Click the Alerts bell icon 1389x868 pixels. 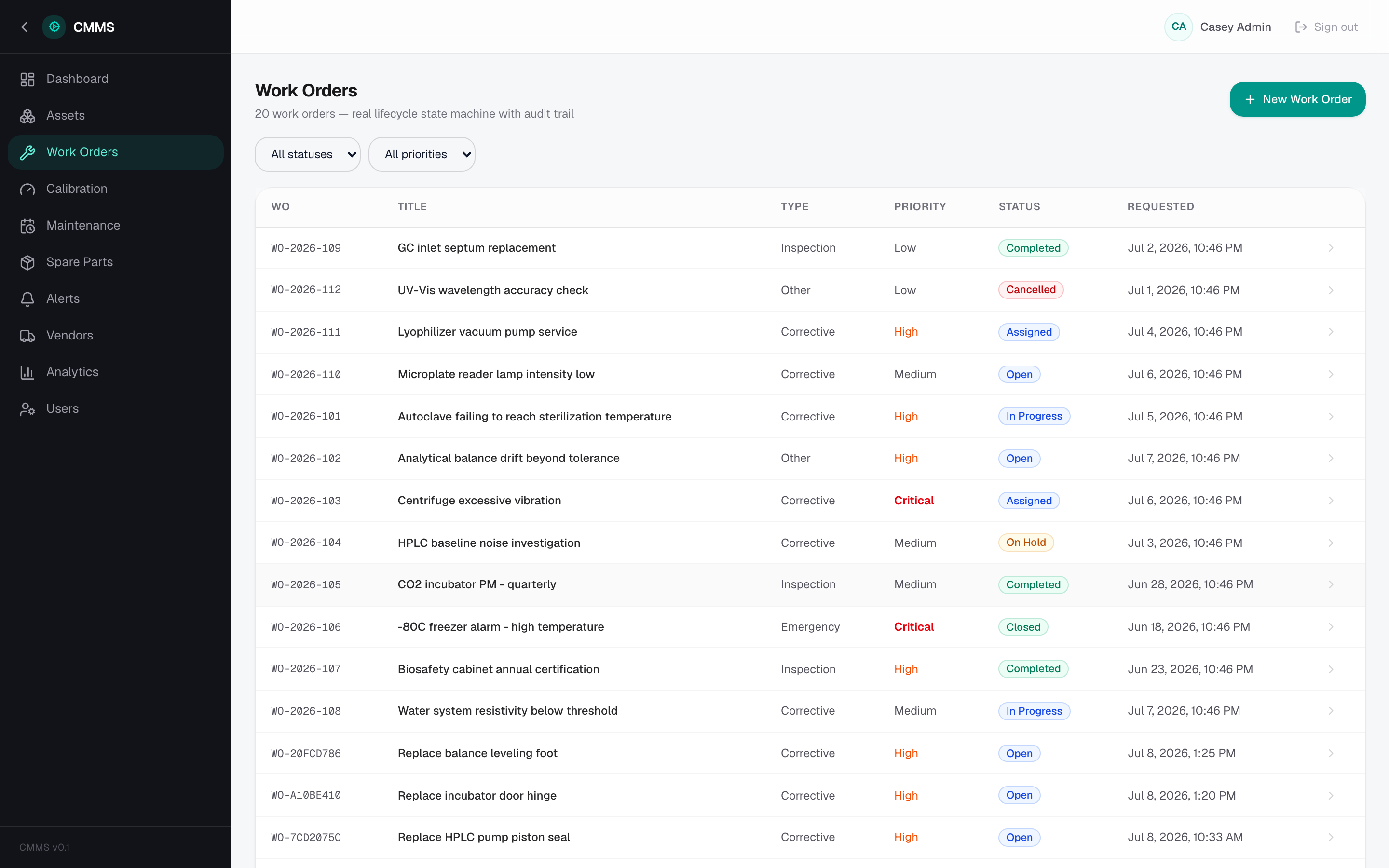pyautogui.click(x=27, y=299)
